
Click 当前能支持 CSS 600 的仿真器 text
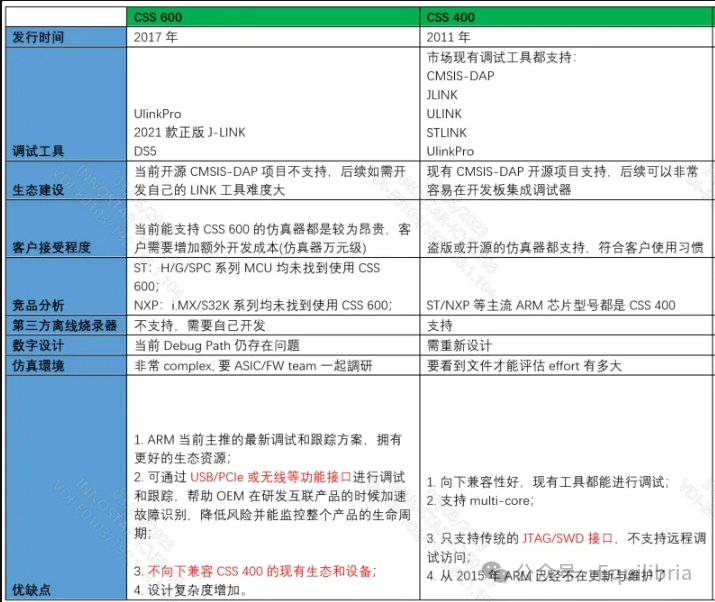pyautogui.click(x=222, y=229)
